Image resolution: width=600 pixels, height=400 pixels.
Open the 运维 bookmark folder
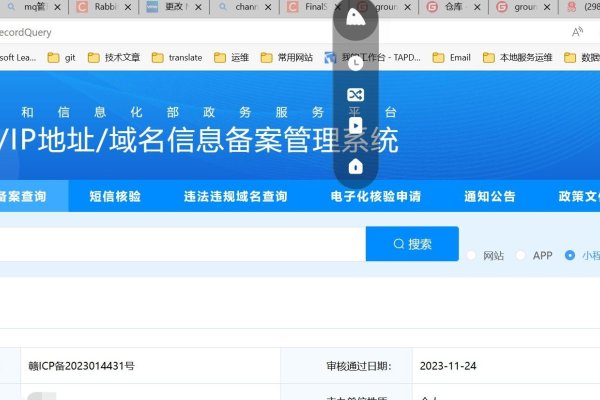pyautogui.click(x=232, y=58)
